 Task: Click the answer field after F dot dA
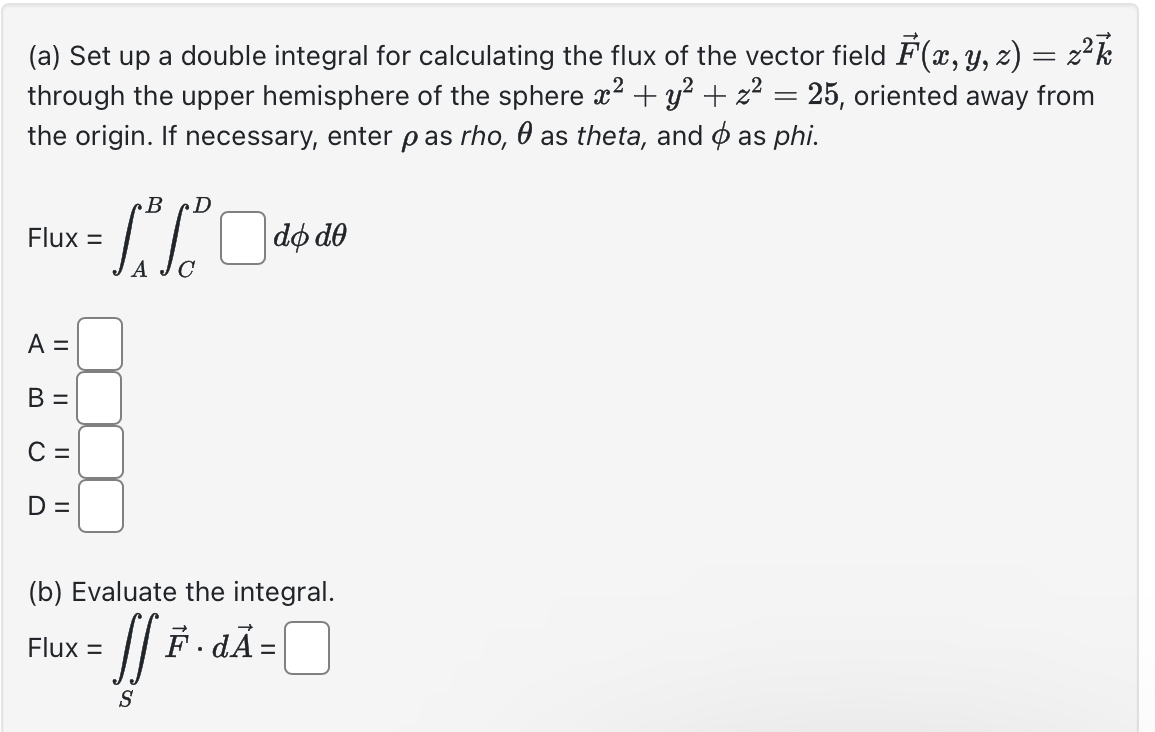pos(307,648)
